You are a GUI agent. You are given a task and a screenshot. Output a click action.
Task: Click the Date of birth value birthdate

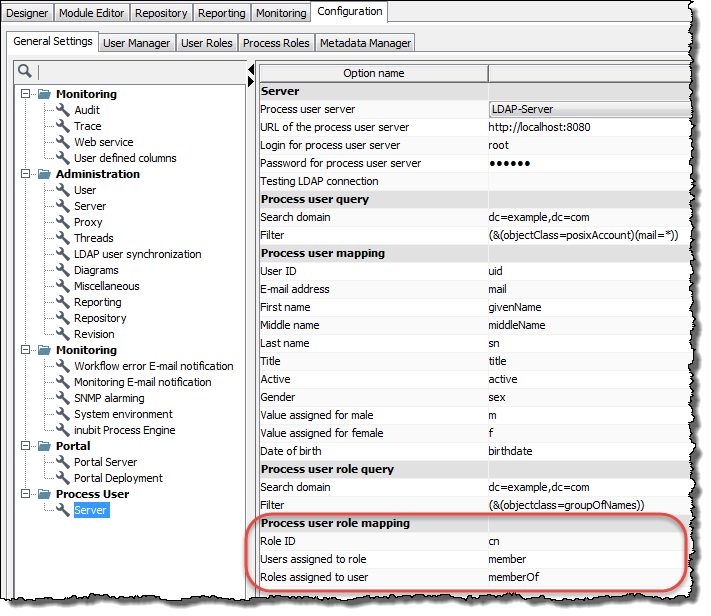coord(510,451)
